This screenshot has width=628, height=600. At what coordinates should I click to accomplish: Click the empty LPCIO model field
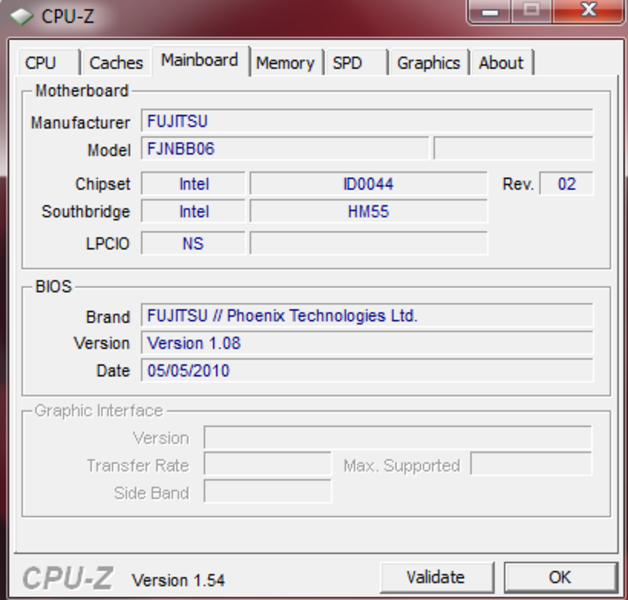368,243
